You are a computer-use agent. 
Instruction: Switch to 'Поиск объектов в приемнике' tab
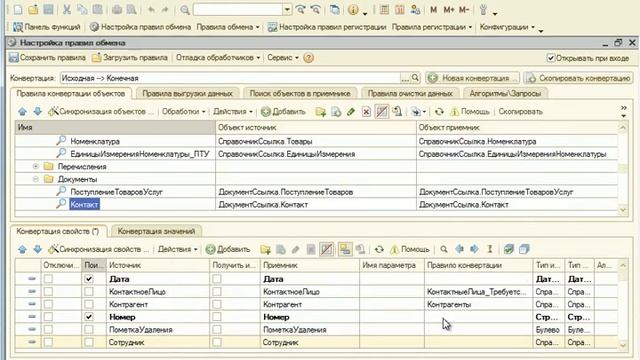300,93
